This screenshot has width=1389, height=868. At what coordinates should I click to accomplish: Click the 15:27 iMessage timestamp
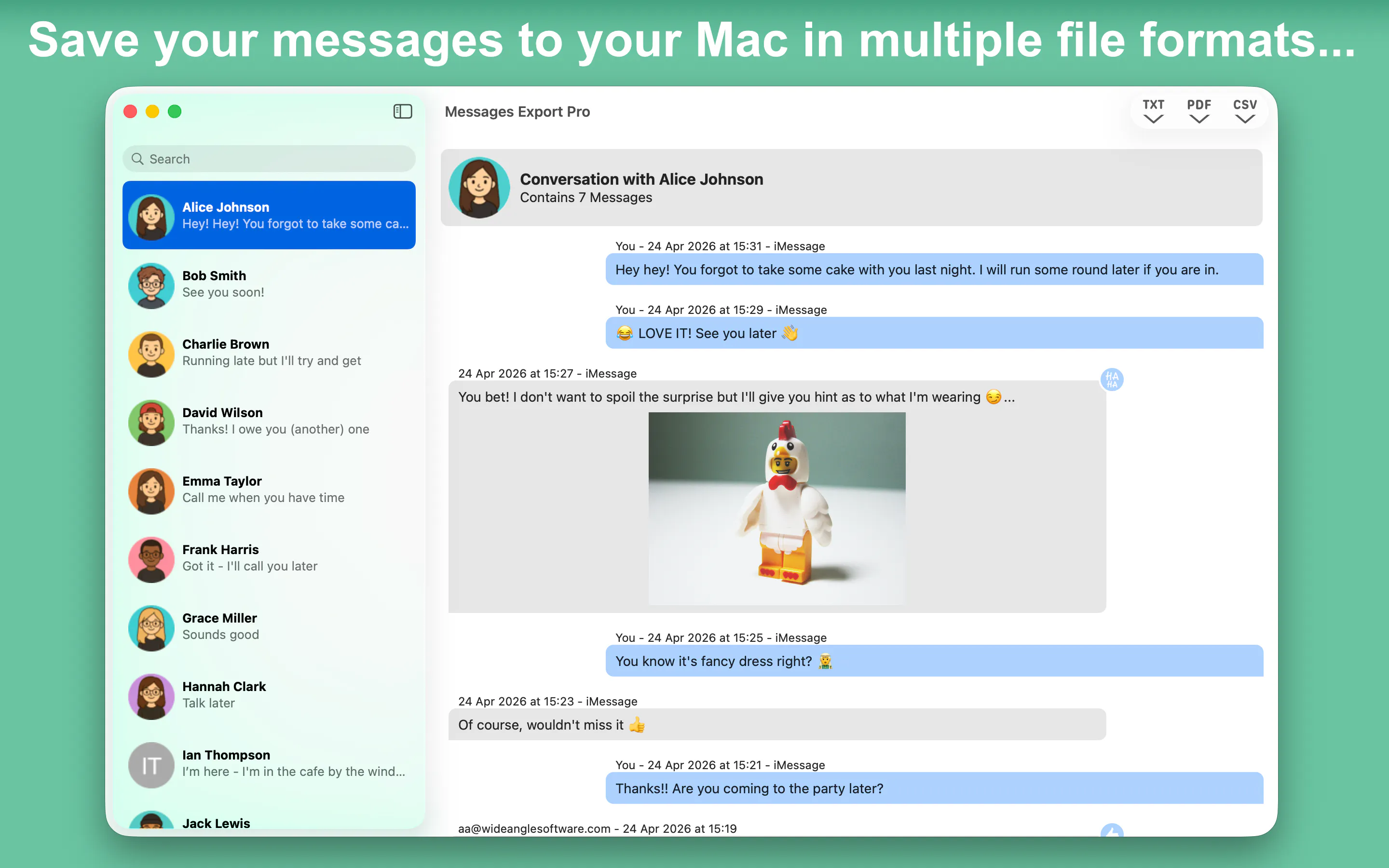point(547,374)
